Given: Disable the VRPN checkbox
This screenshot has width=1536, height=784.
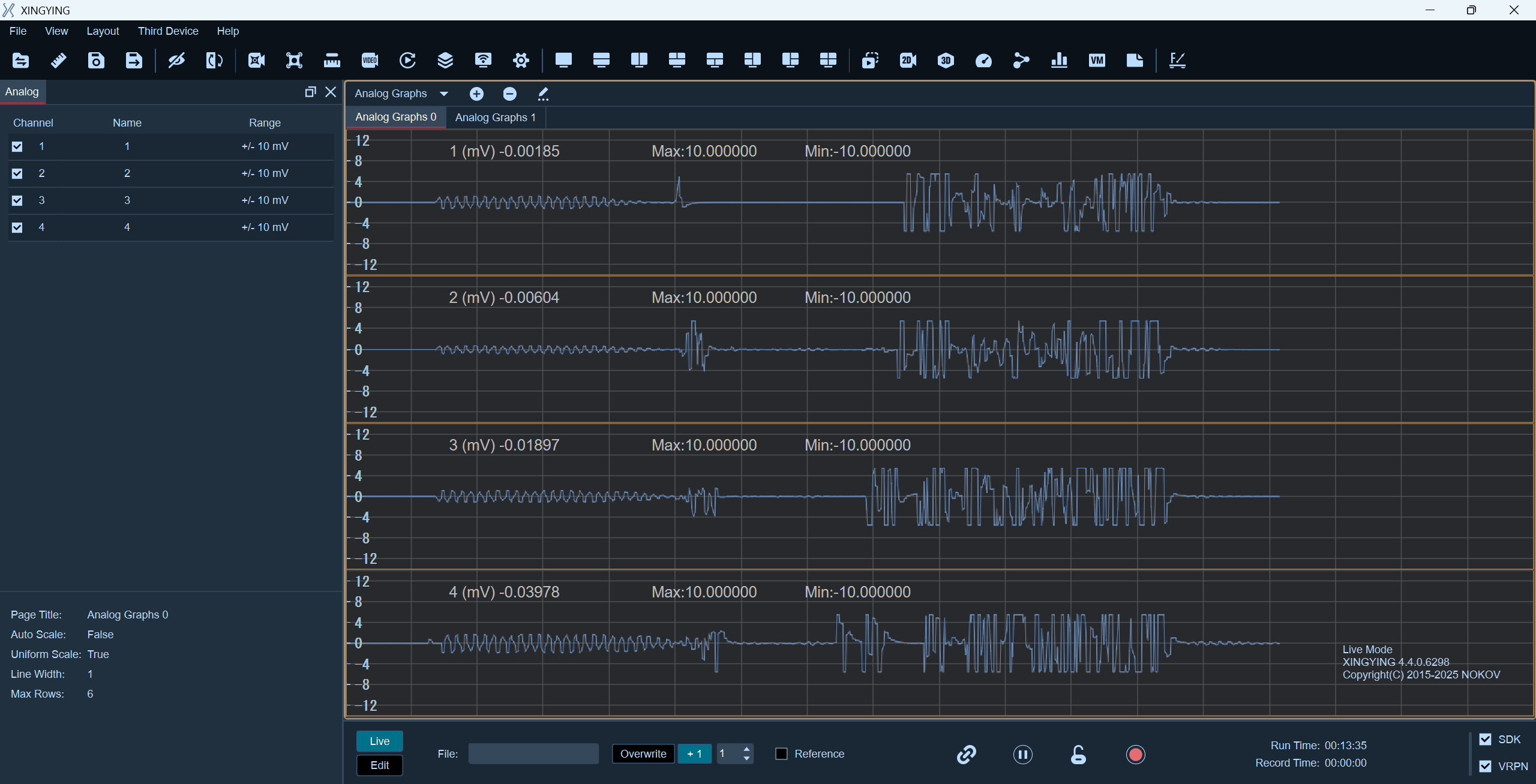Looking at the screenshot, I should point(1485,766).
